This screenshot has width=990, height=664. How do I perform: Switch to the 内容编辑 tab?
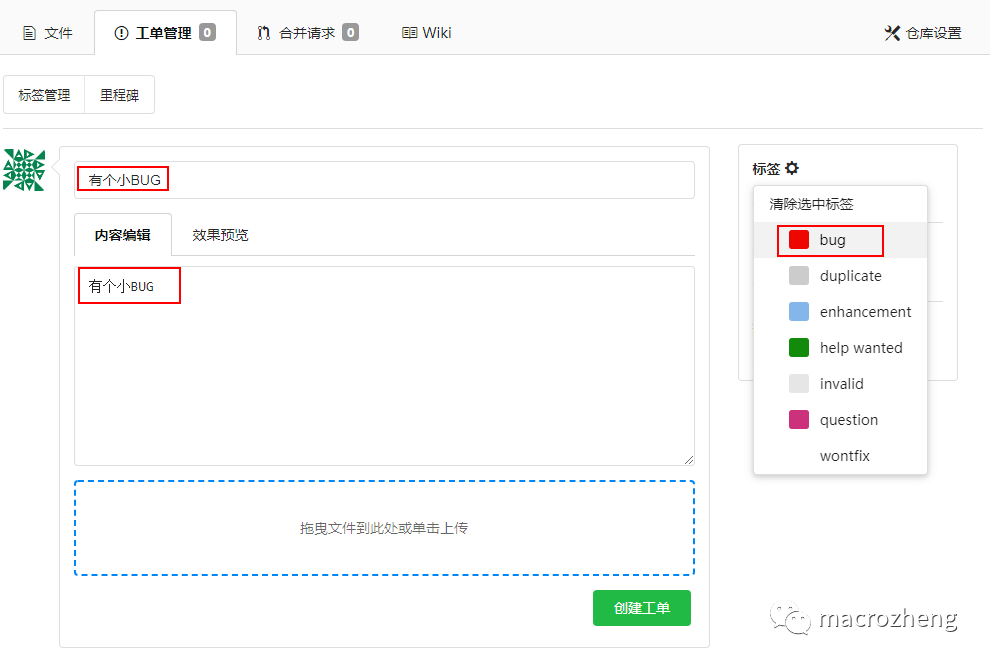pyautogui.click(x=122, y=235)
